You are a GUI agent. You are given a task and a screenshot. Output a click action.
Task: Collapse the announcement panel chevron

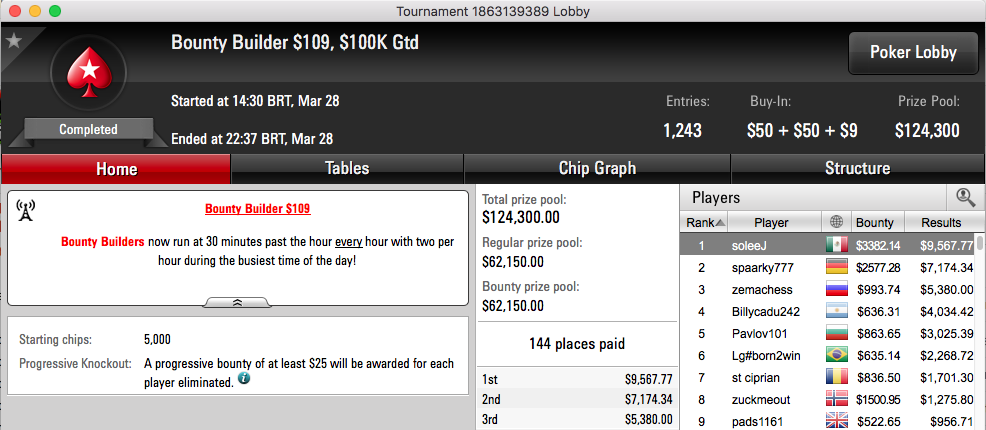pos(237,302)
